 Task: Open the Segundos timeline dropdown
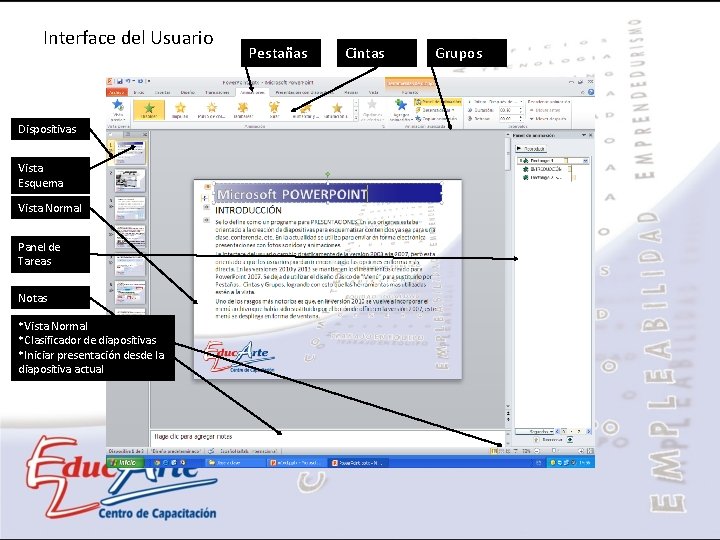pyautogui.click(x=534, y=432)
